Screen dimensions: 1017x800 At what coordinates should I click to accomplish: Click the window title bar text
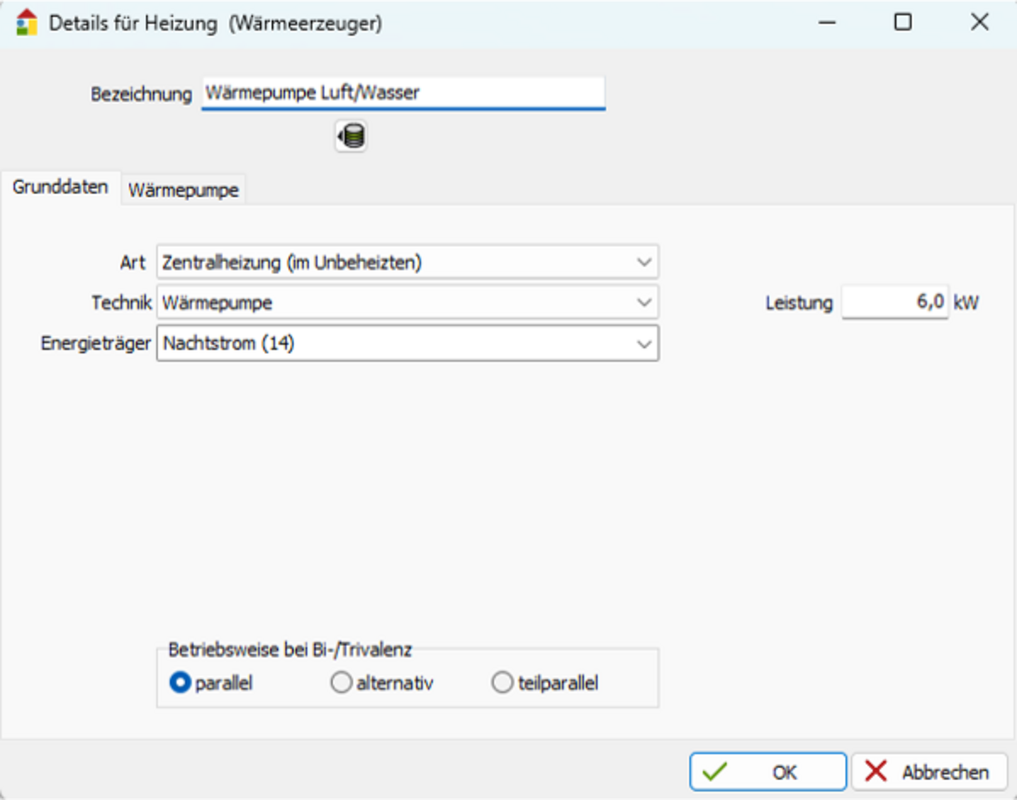(215, 22)
